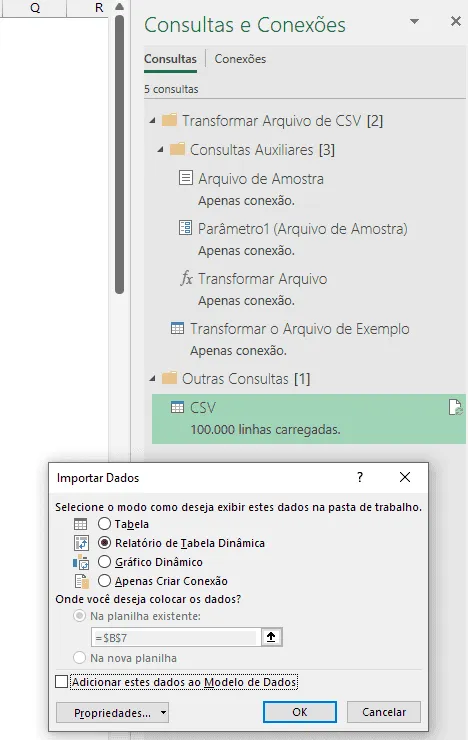Click the Transformar o Arquivo de Exemplo table icon

point(177,328)
